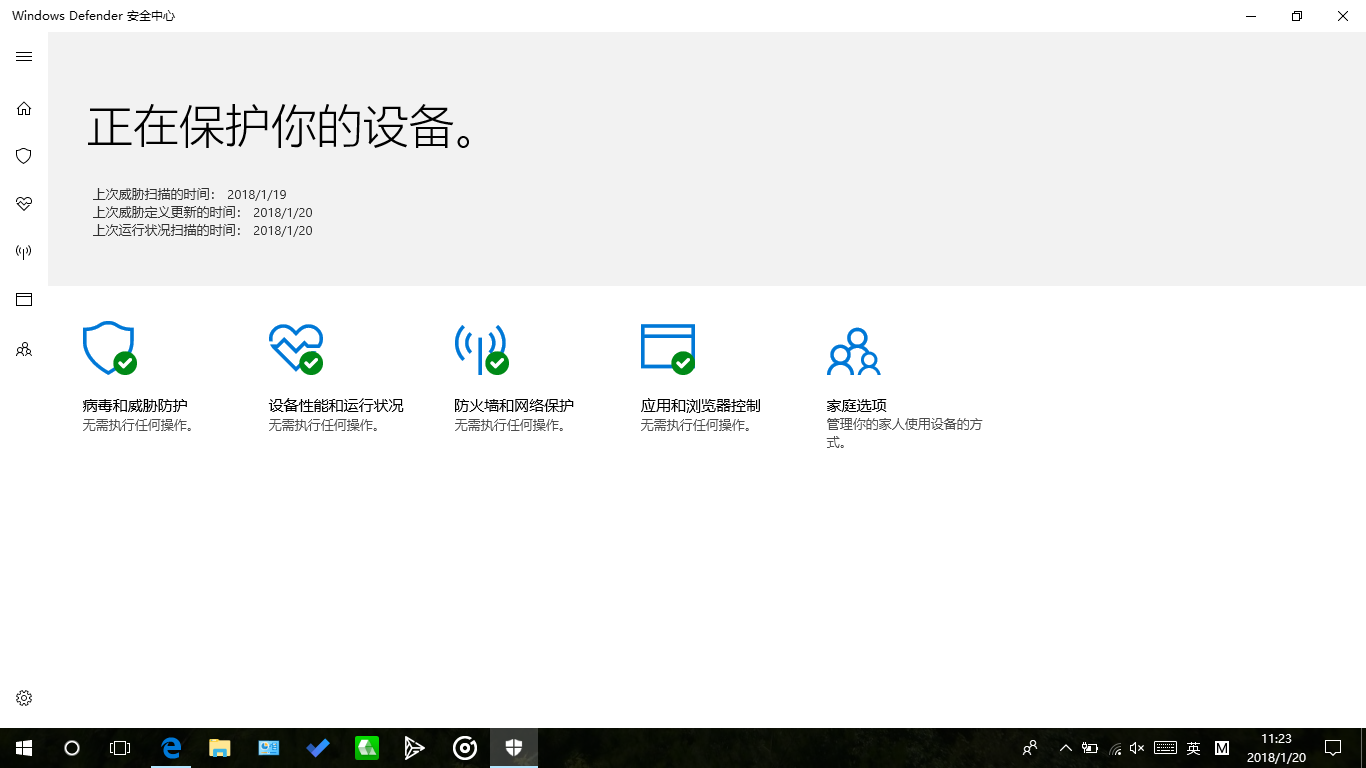1366x768 pixels.
Task: Restore down the Defender window
Action: pos(1297,16)
